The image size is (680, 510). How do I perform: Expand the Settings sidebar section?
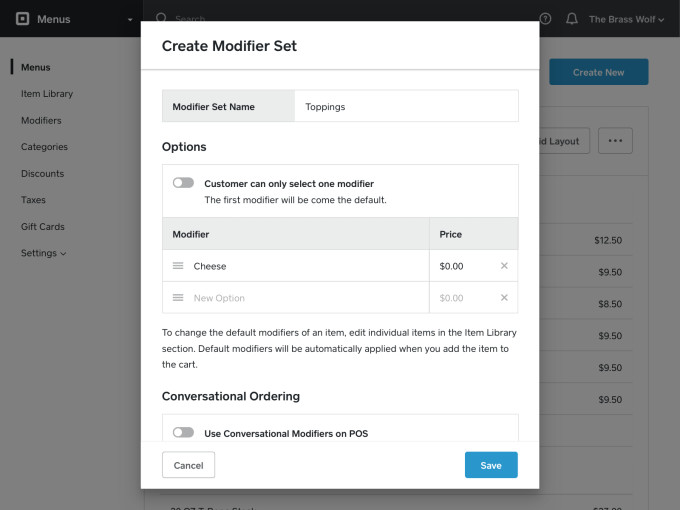tap(44, 253)
